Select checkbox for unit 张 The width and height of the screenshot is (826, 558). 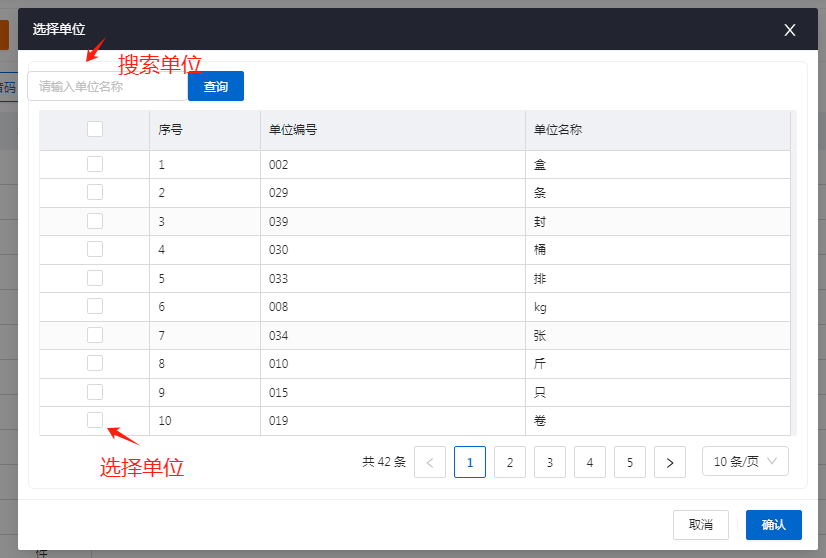(95, 335)
